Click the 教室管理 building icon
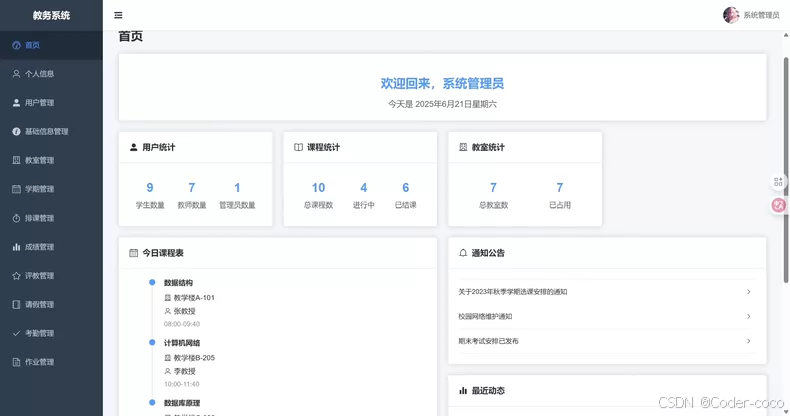This screenshot has height=416, width=790. 17,160
